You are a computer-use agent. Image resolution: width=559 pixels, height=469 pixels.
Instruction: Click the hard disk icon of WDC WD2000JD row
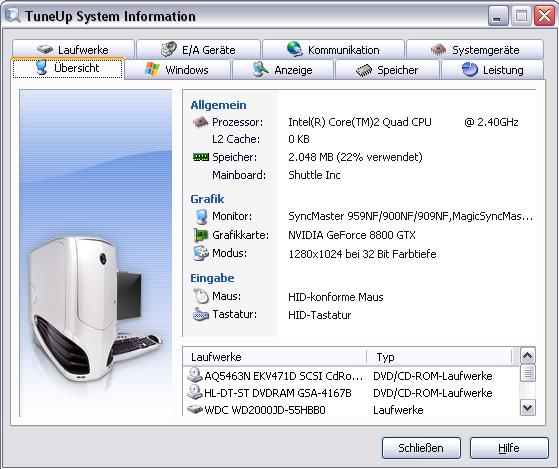tap(195, 409)
